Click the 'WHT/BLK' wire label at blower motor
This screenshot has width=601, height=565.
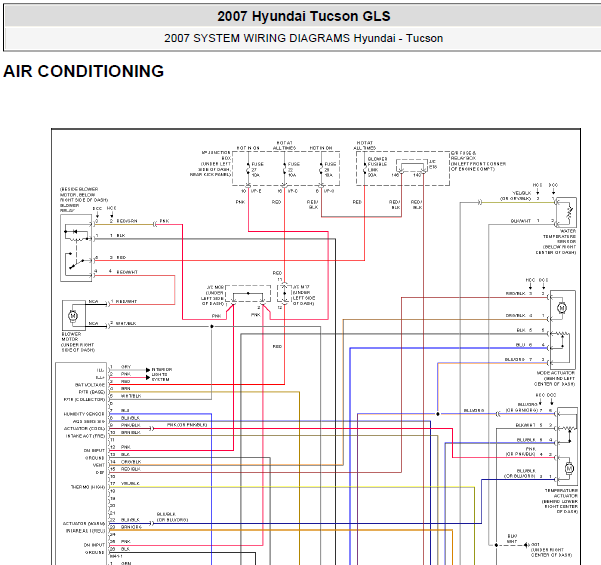click(x=126, y=324)
